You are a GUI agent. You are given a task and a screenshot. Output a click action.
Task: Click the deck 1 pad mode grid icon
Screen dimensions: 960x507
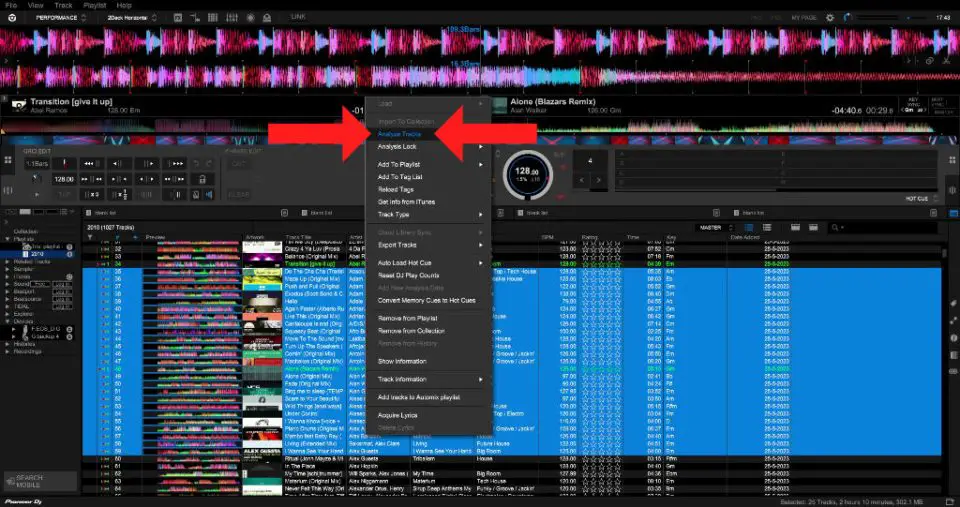point(8,160)
